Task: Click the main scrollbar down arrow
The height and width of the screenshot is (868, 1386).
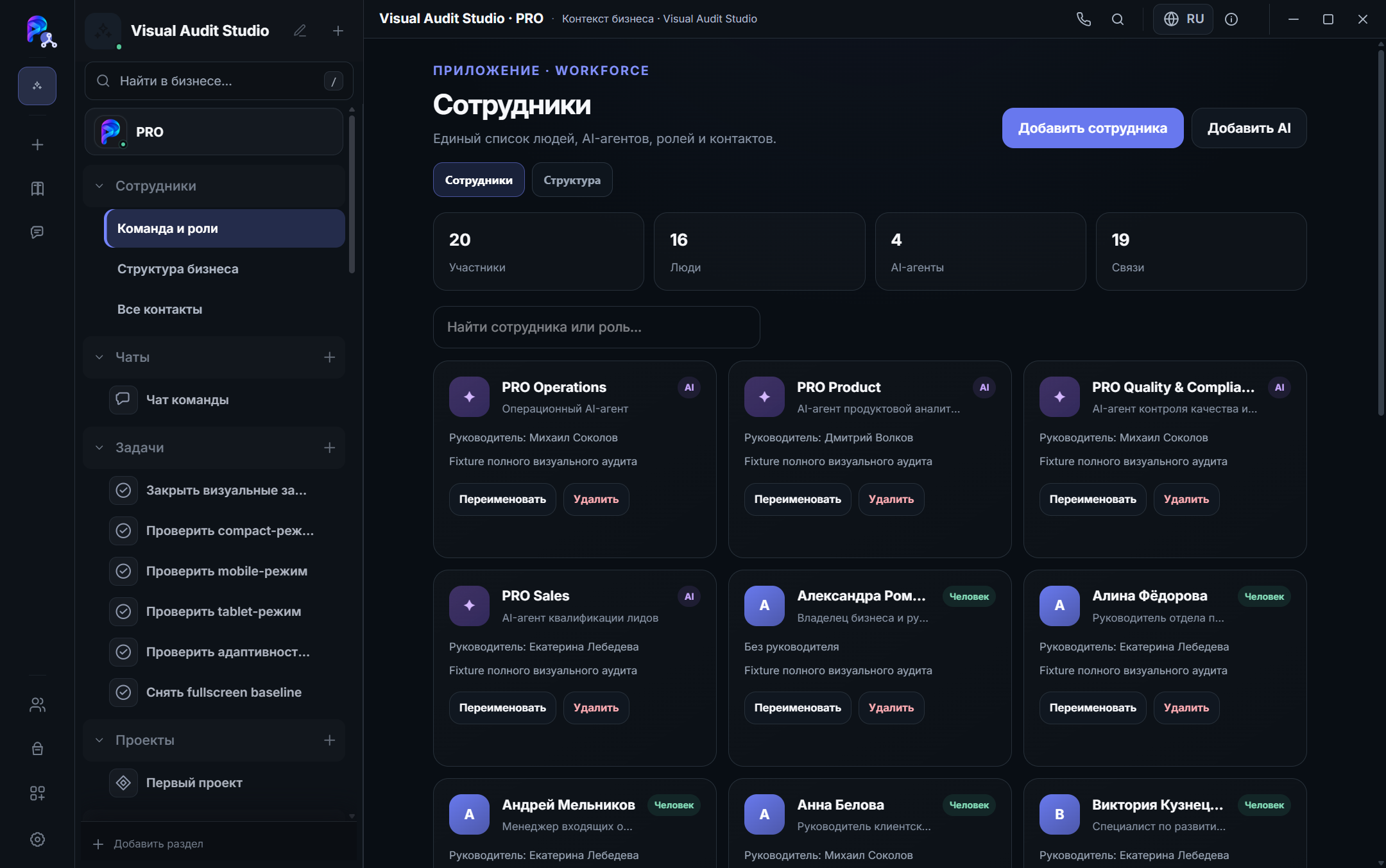Action: [1381, 863]
